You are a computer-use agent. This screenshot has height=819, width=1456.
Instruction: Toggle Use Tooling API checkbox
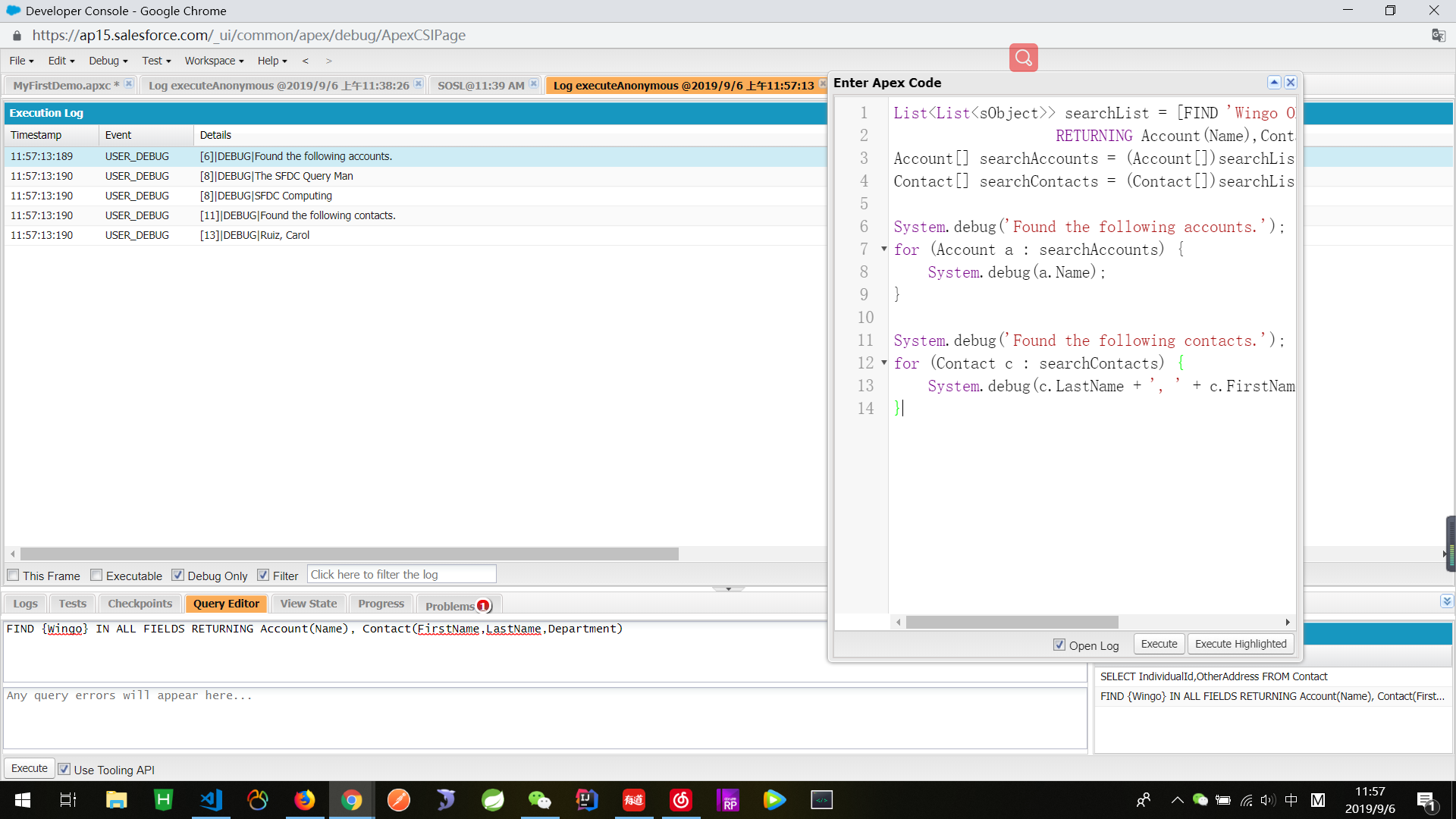pyautogui.click(x=64, y=769)
